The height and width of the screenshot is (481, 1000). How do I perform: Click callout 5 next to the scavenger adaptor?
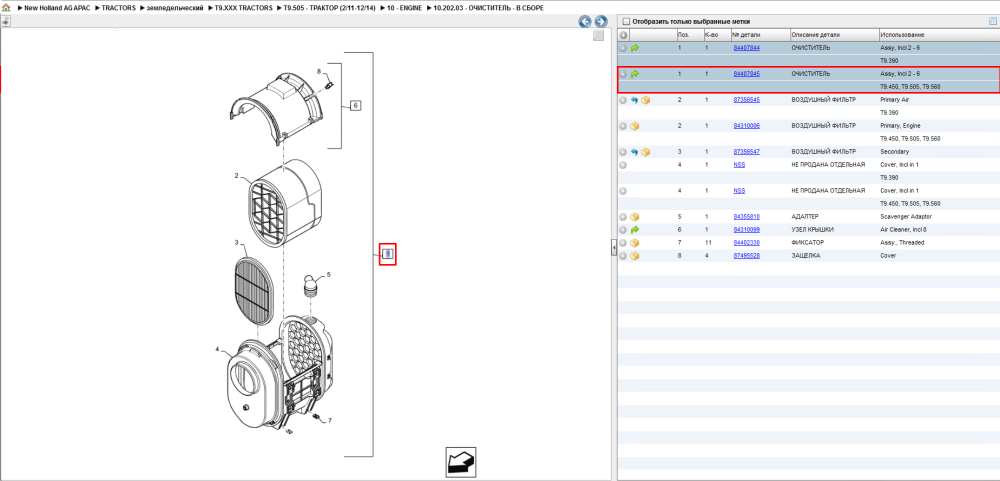click(329, 275)
